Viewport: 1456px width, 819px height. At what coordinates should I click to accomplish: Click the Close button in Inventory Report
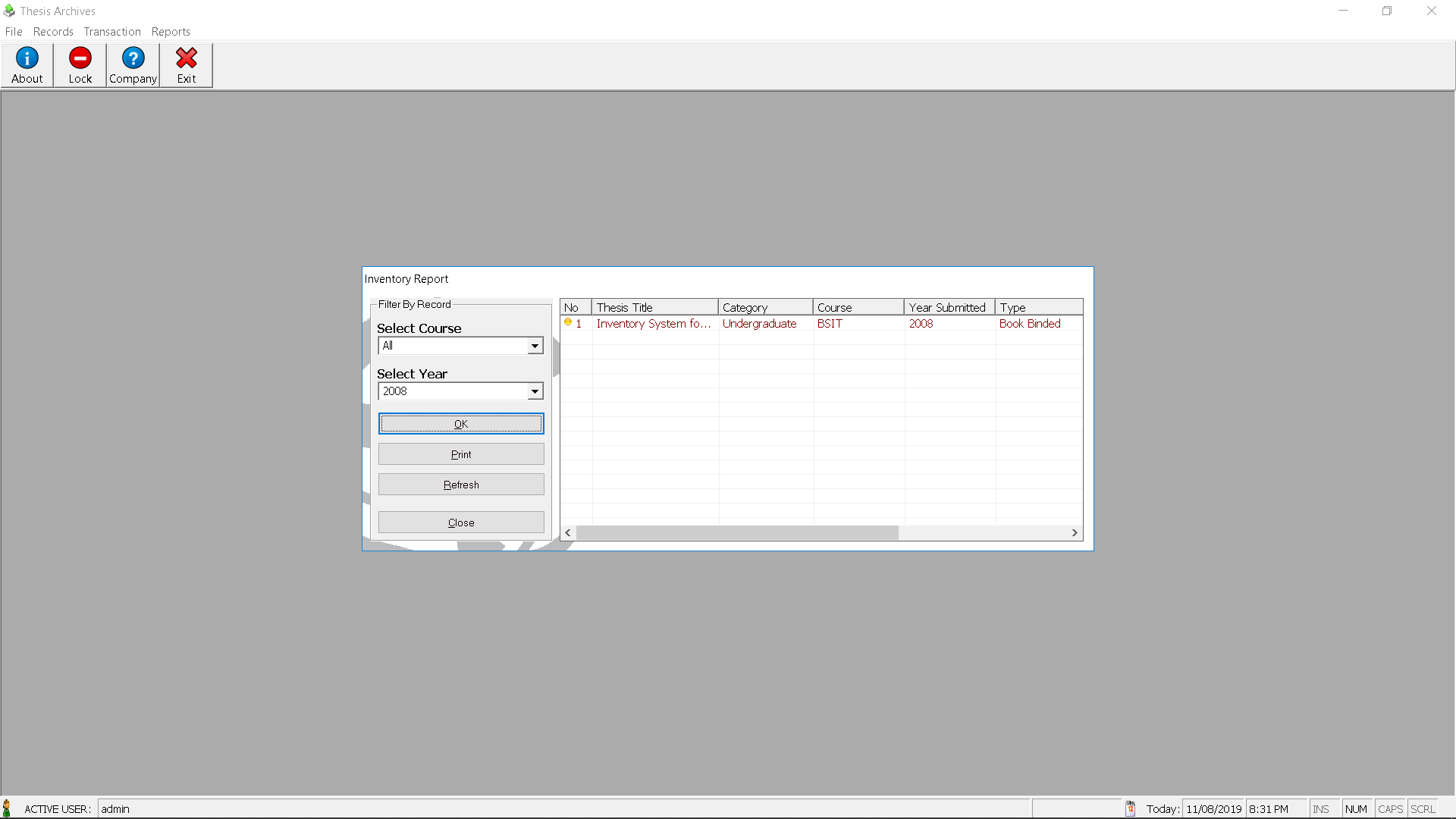pyautogui.click(x=461, y=522)
